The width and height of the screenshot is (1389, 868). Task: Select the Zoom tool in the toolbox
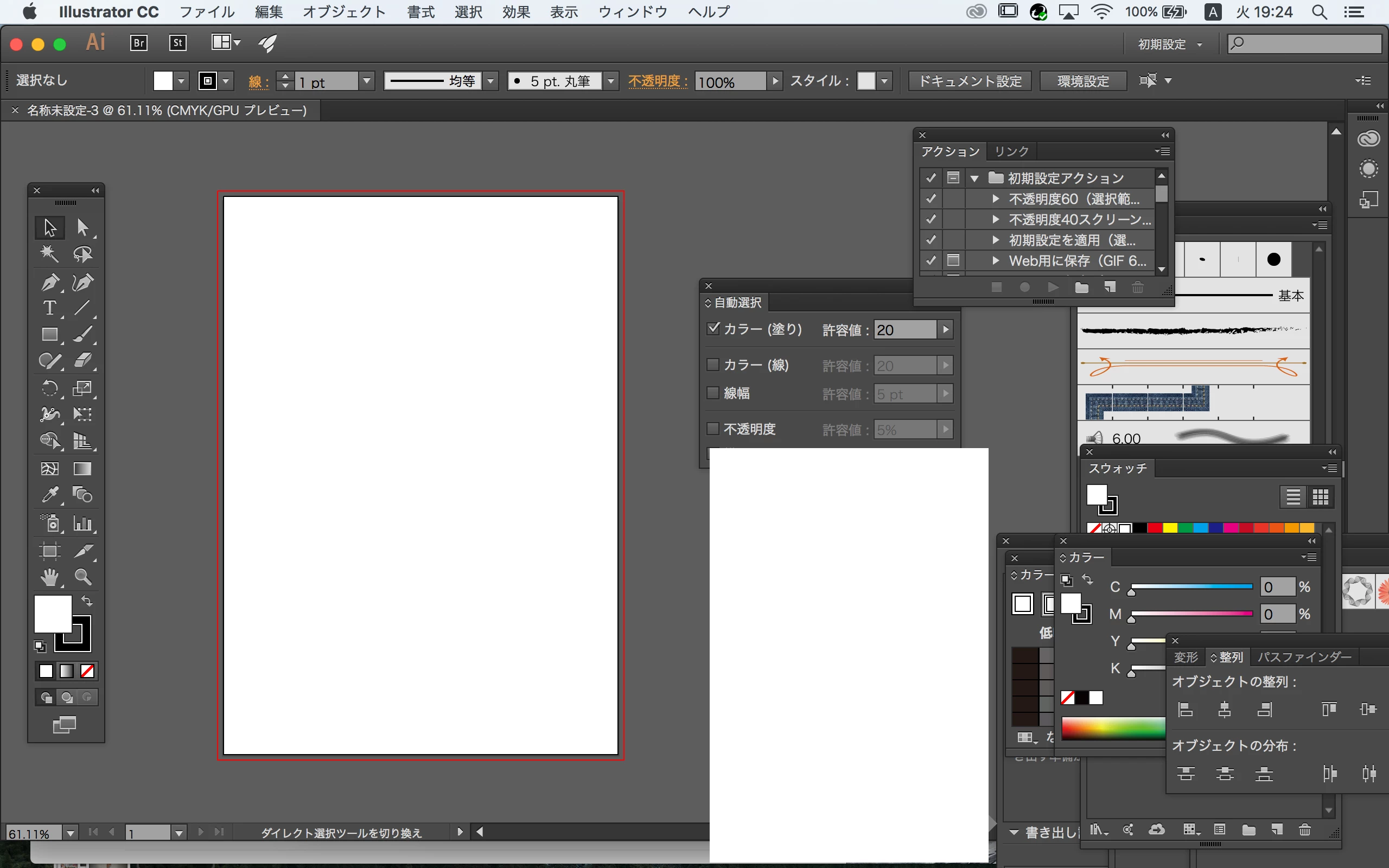coord(82,577)
